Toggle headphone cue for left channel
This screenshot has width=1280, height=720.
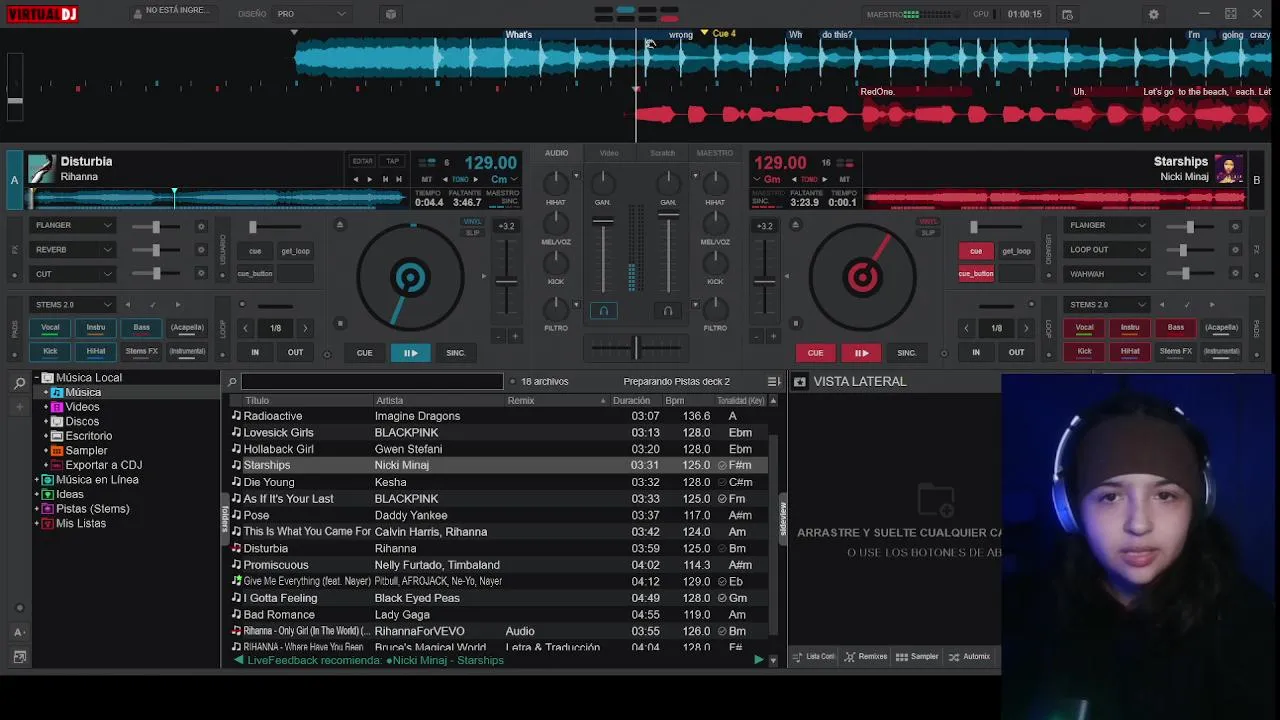tap(603, 311)
